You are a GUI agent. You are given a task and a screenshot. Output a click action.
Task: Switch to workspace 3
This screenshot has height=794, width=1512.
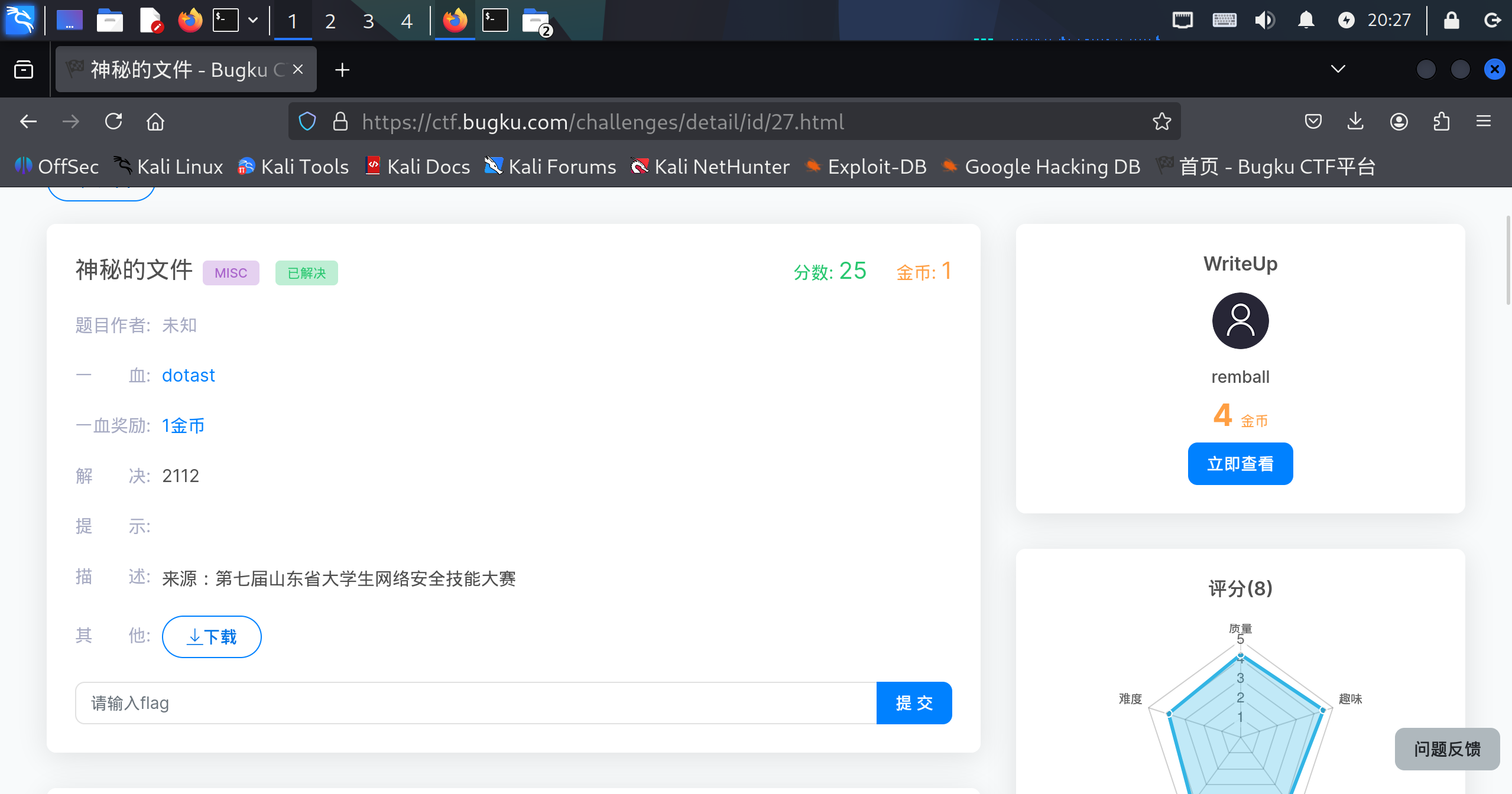(x=368, y=21)
